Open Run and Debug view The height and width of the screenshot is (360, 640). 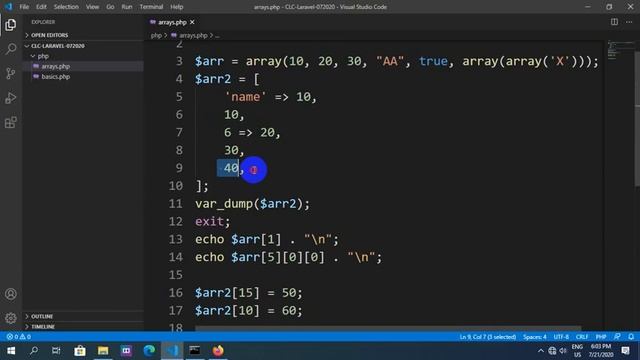point(11,98)
